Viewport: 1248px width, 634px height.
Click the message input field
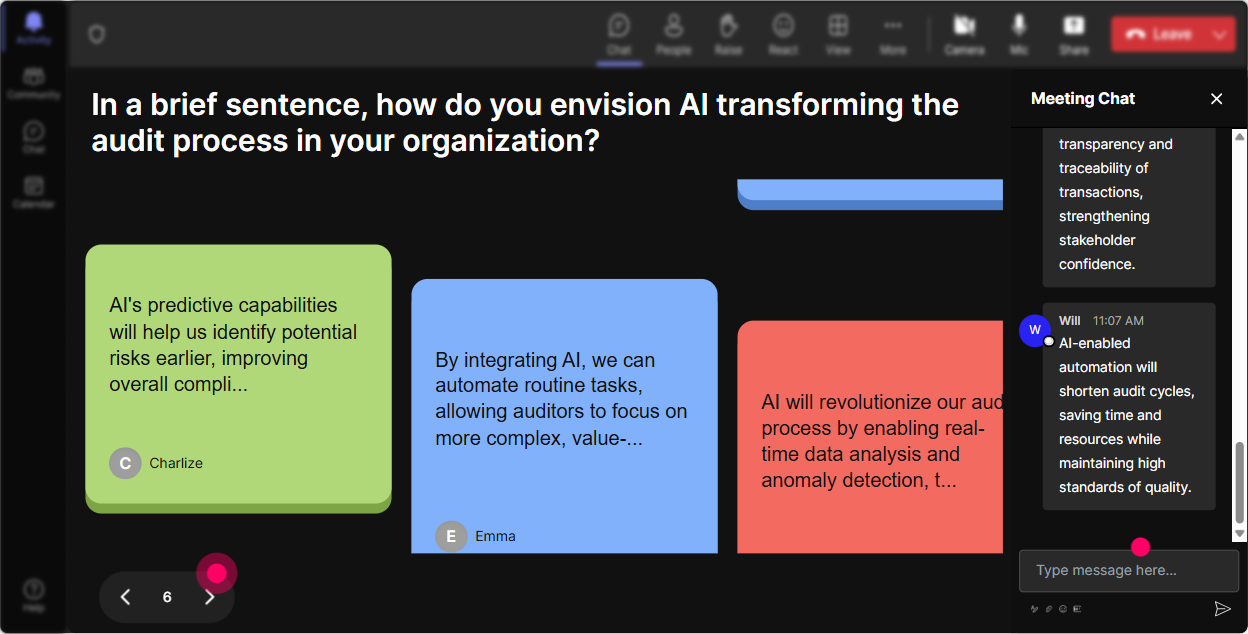pos(1129,570)
